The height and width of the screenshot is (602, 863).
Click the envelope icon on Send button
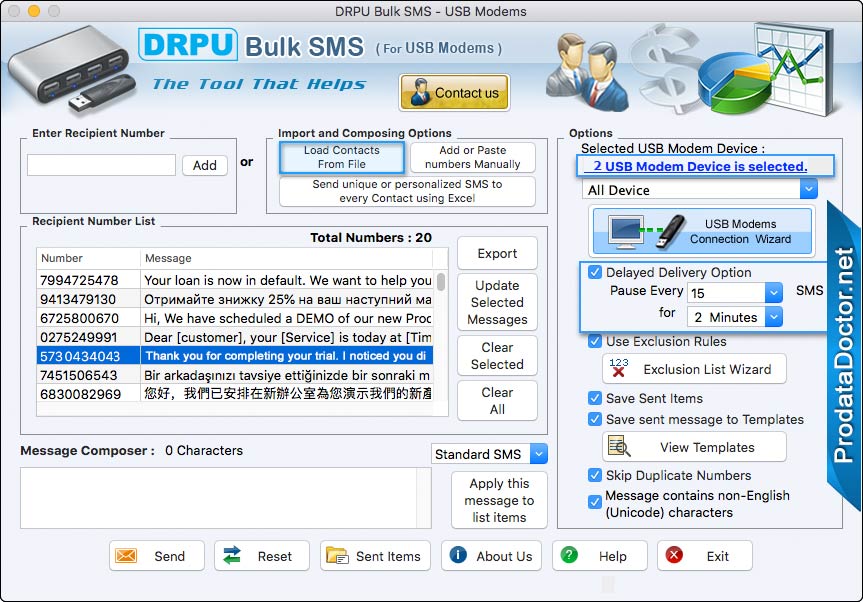pyautogui.click(x=125, y=556)
